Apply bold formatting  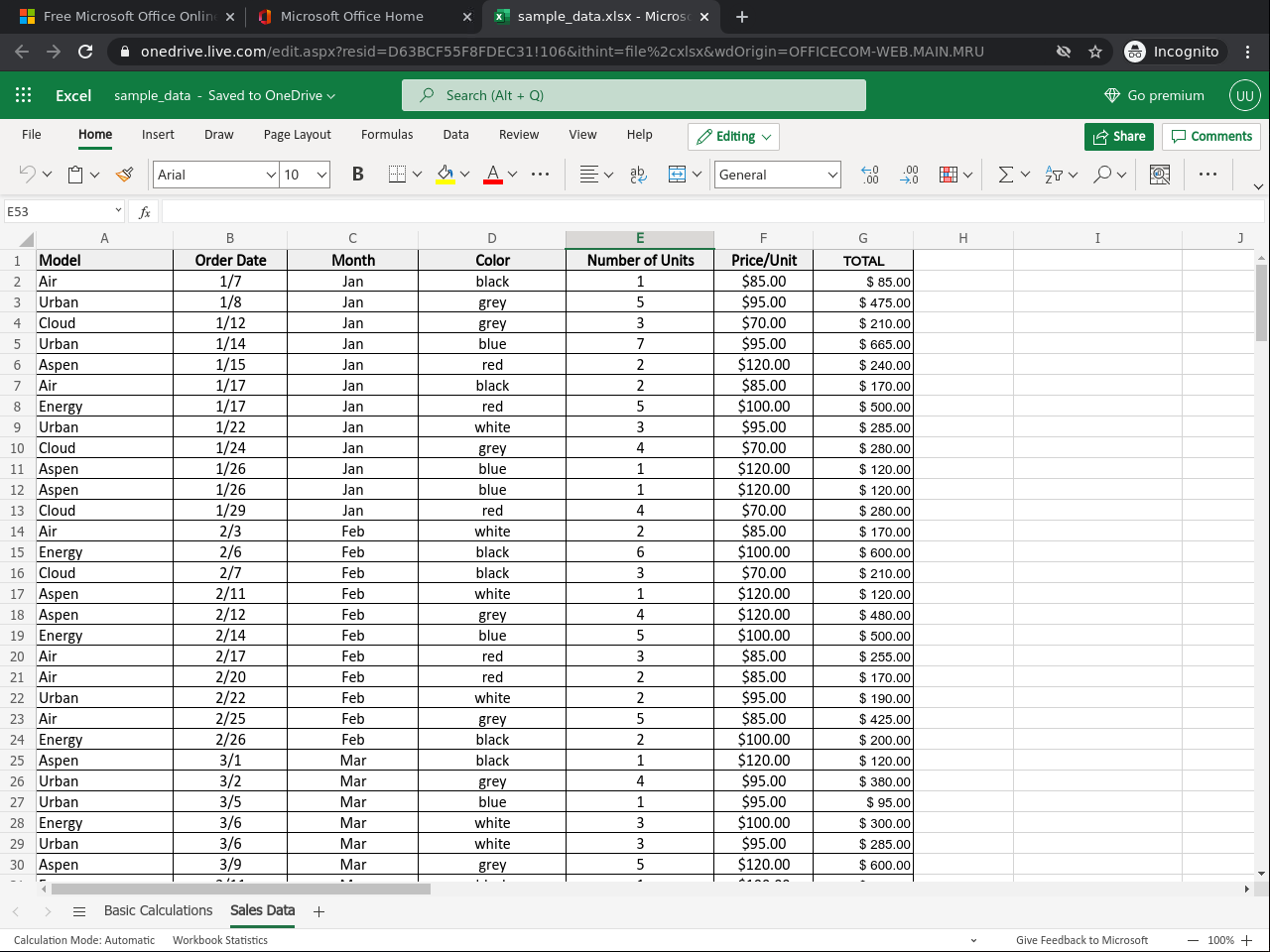tap(357, 174)
